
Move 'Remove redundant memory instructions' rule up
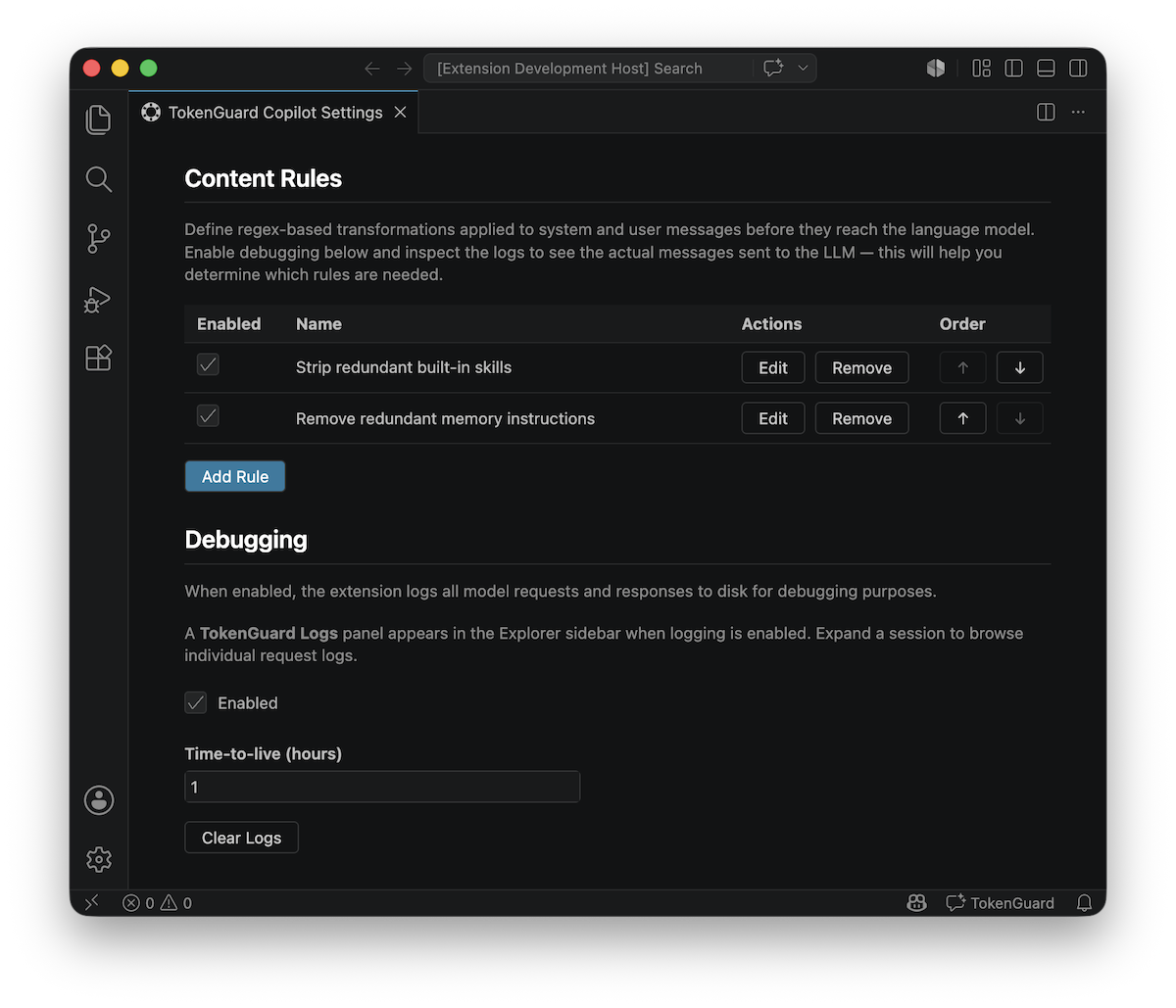pos(963,418)
